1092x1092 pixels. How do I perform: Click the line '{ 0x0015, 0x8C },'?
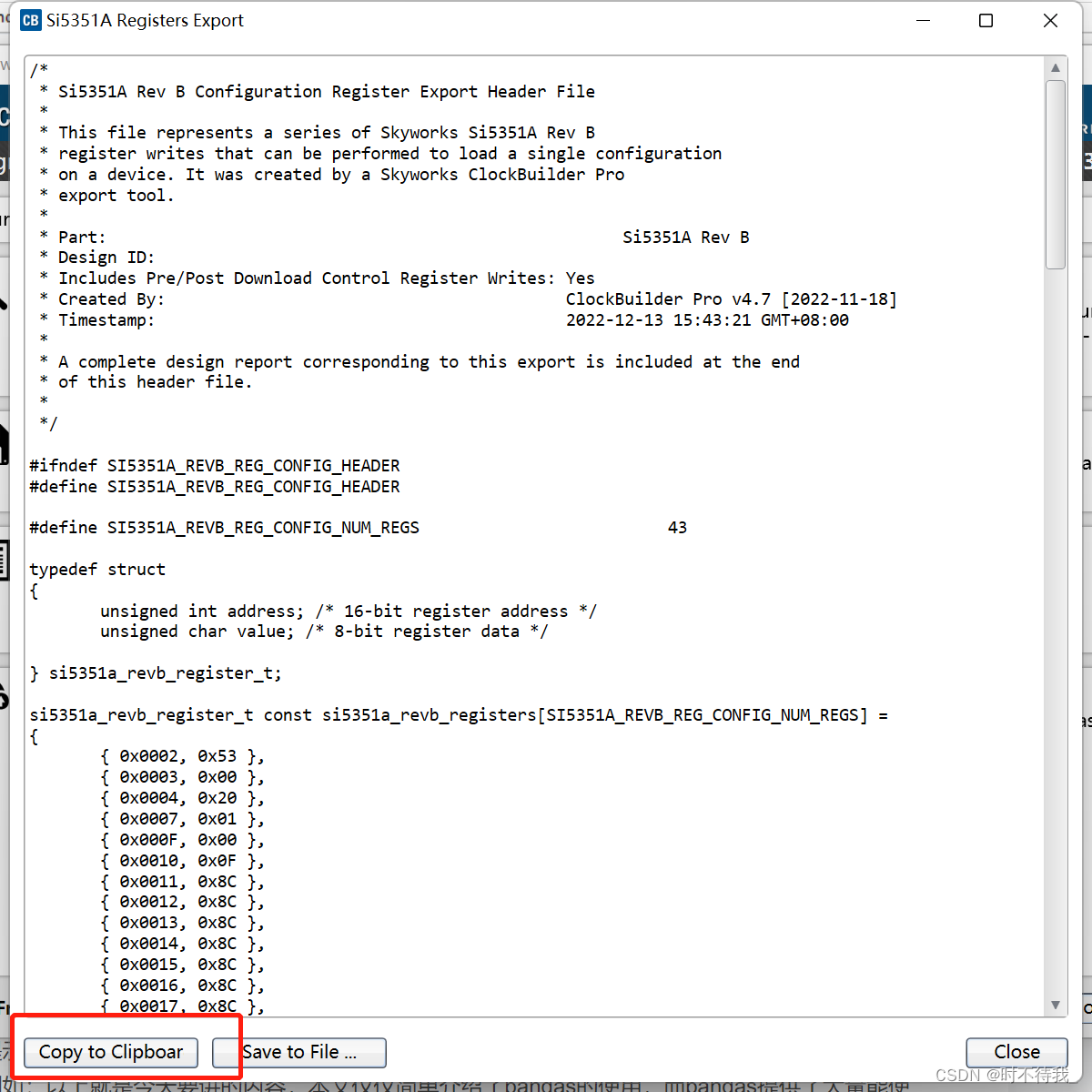182,965
